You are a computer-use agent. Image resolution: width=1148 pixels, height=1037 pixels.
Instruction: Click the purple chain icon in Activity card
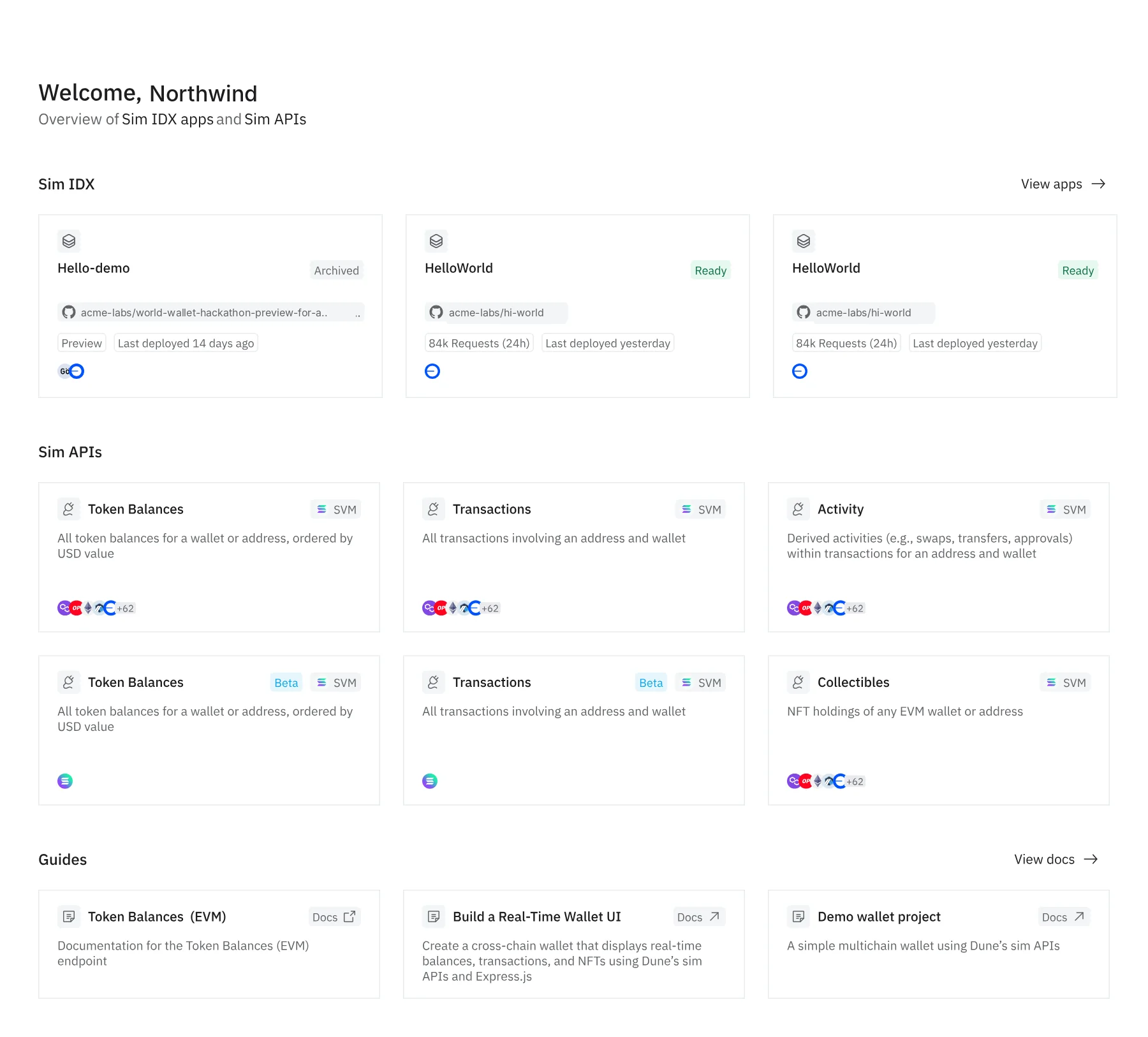794,608
